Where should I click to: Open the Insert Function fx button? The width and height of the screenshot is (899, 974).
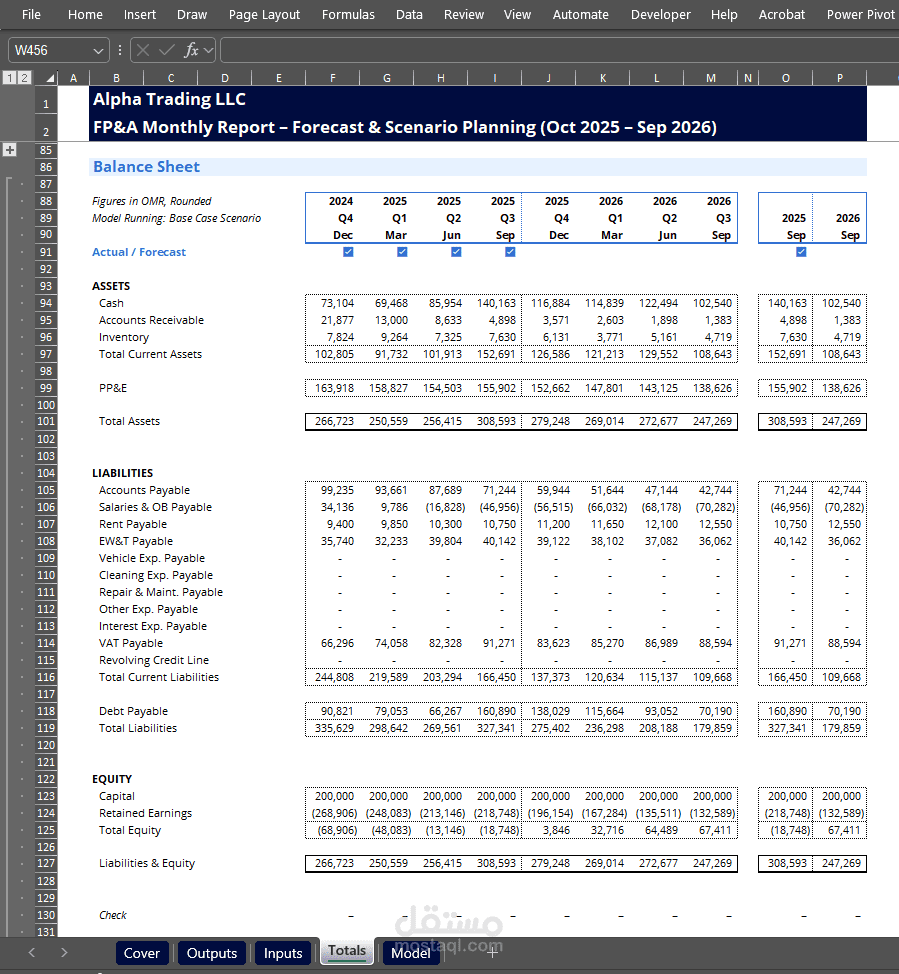[191, 50]
